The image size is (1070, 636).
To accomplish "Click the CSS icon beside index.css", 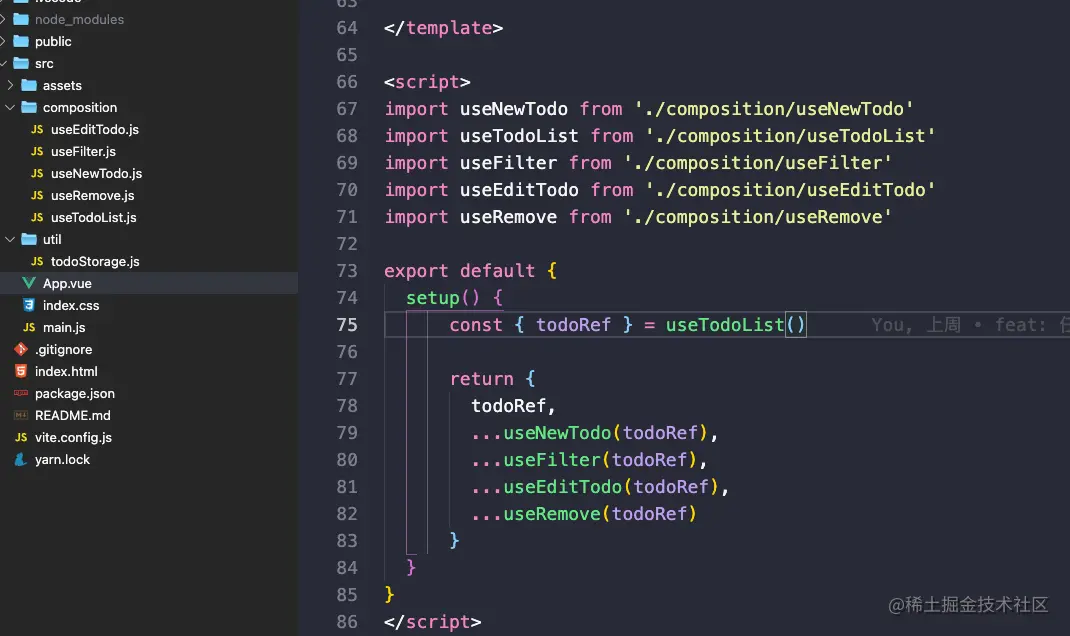I will point(29,305).
